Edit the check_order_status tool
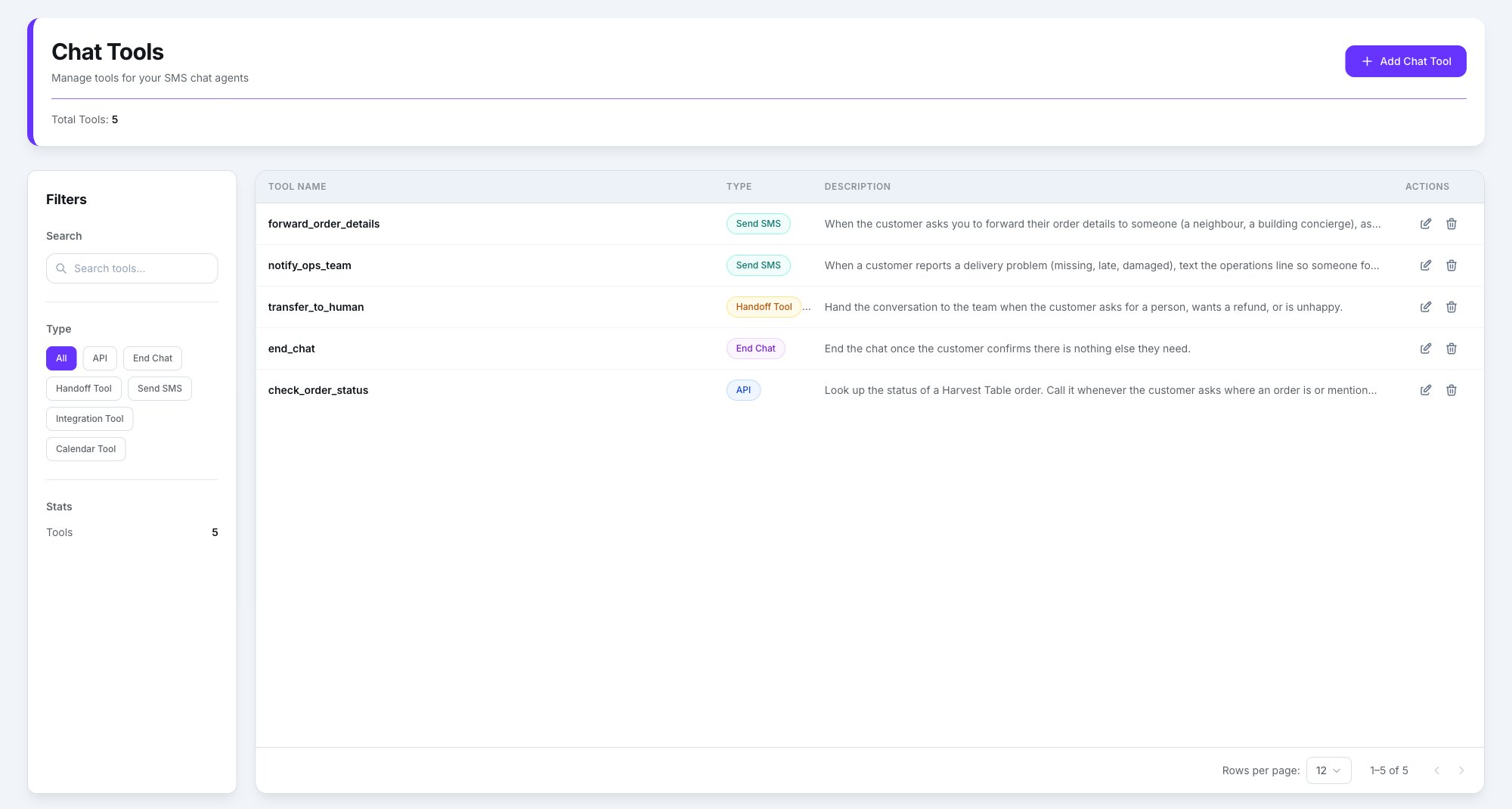This screenshot has width=1512, height=809. (x=1426, y=390)
